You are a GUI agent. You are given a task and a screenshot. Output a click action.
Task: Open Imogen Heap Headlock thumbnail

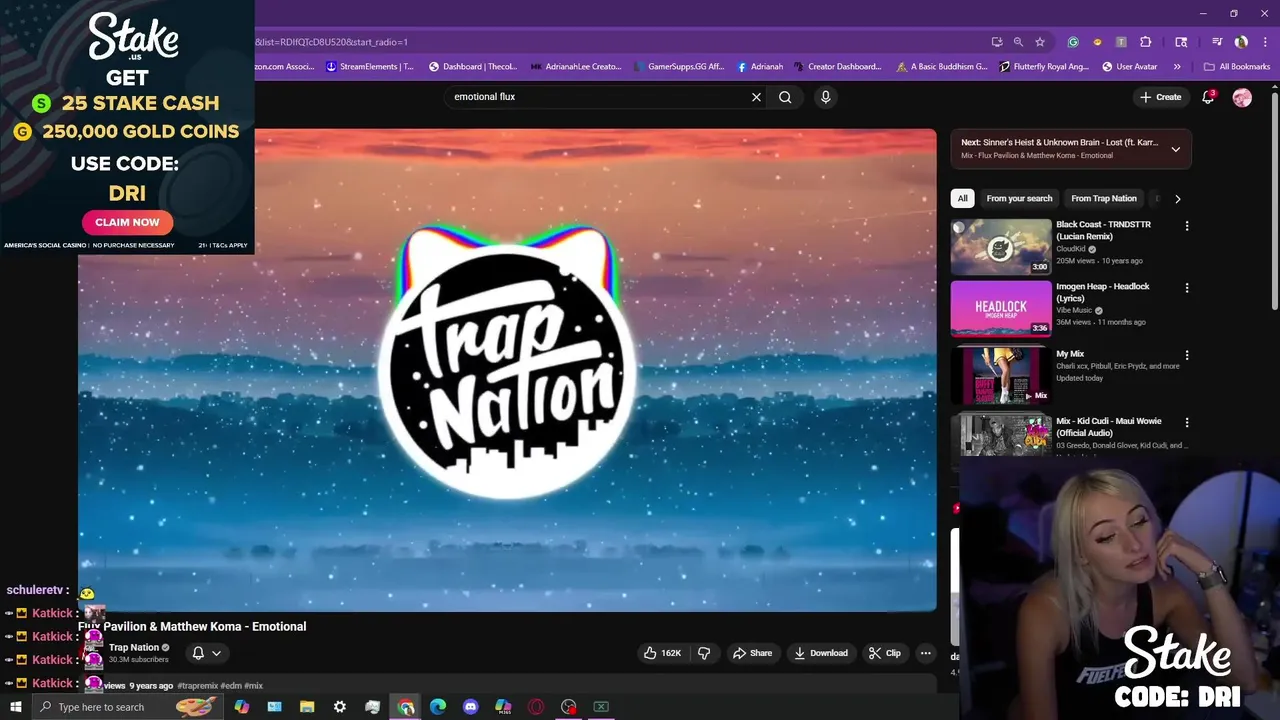(1001, 308)
